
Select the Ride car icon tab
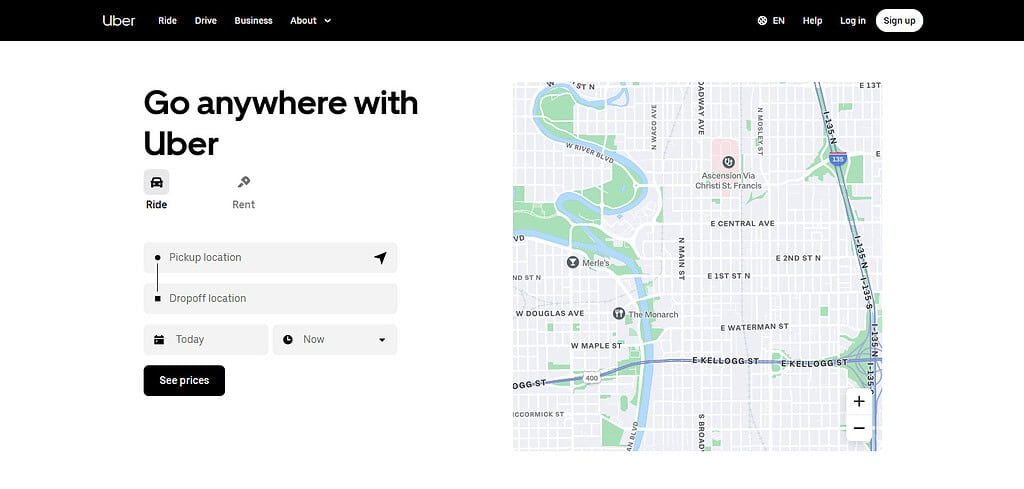pyautogui.click(x=157, y=182)
